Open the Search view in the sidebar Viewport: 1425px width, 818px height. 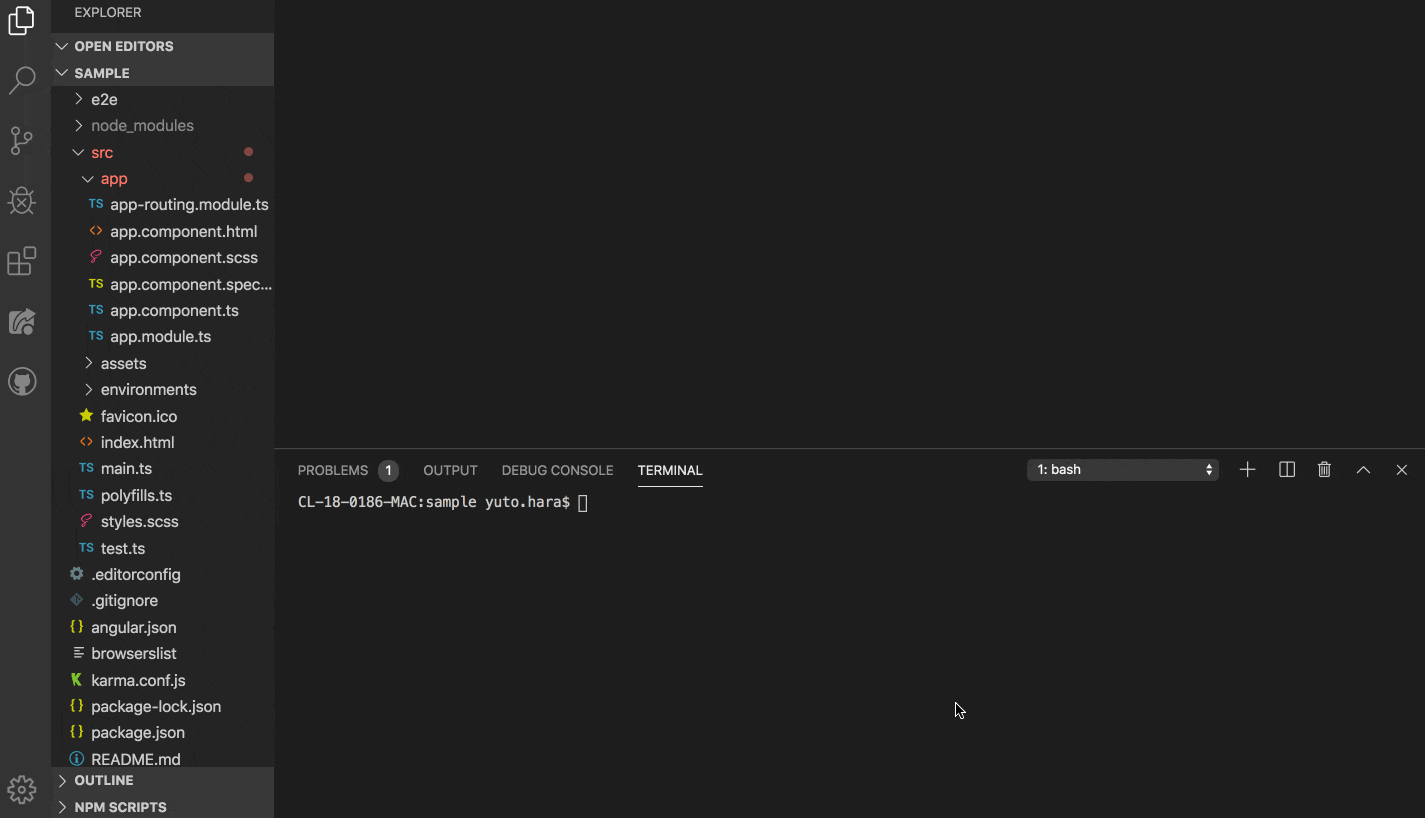coord(22,80)
